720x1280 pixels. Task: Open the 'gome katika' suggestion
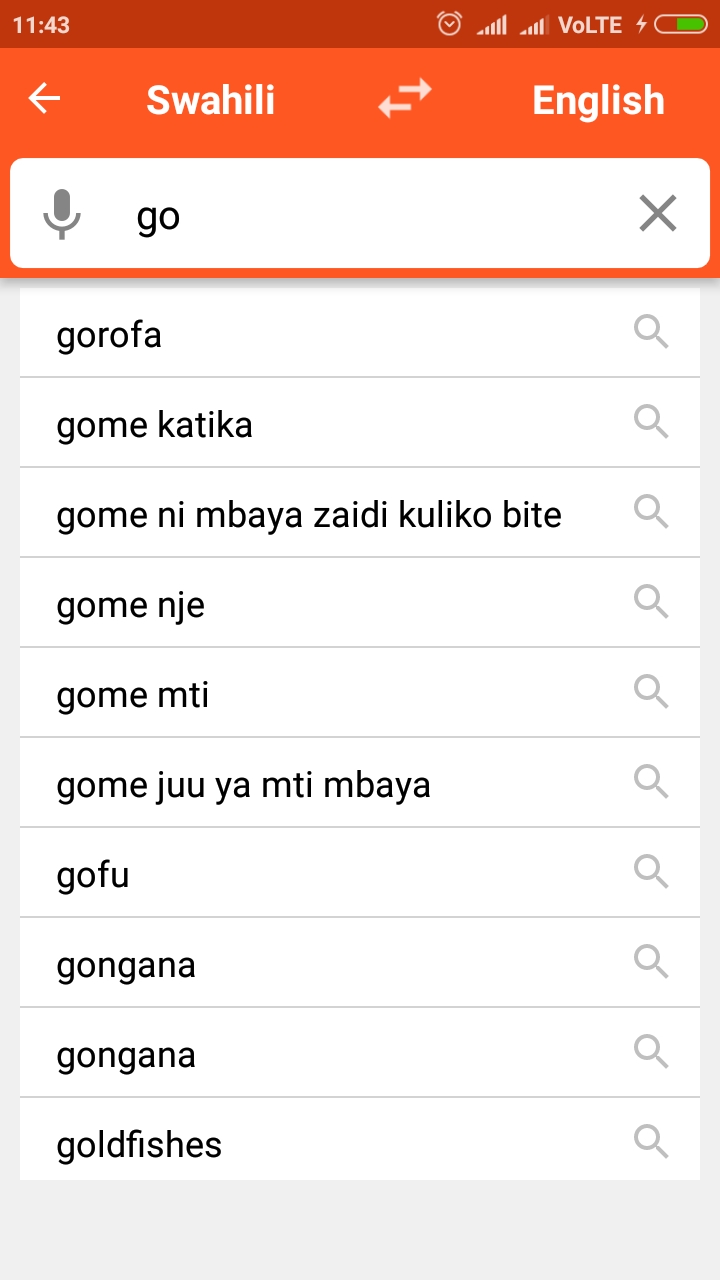tap(155, 425)
